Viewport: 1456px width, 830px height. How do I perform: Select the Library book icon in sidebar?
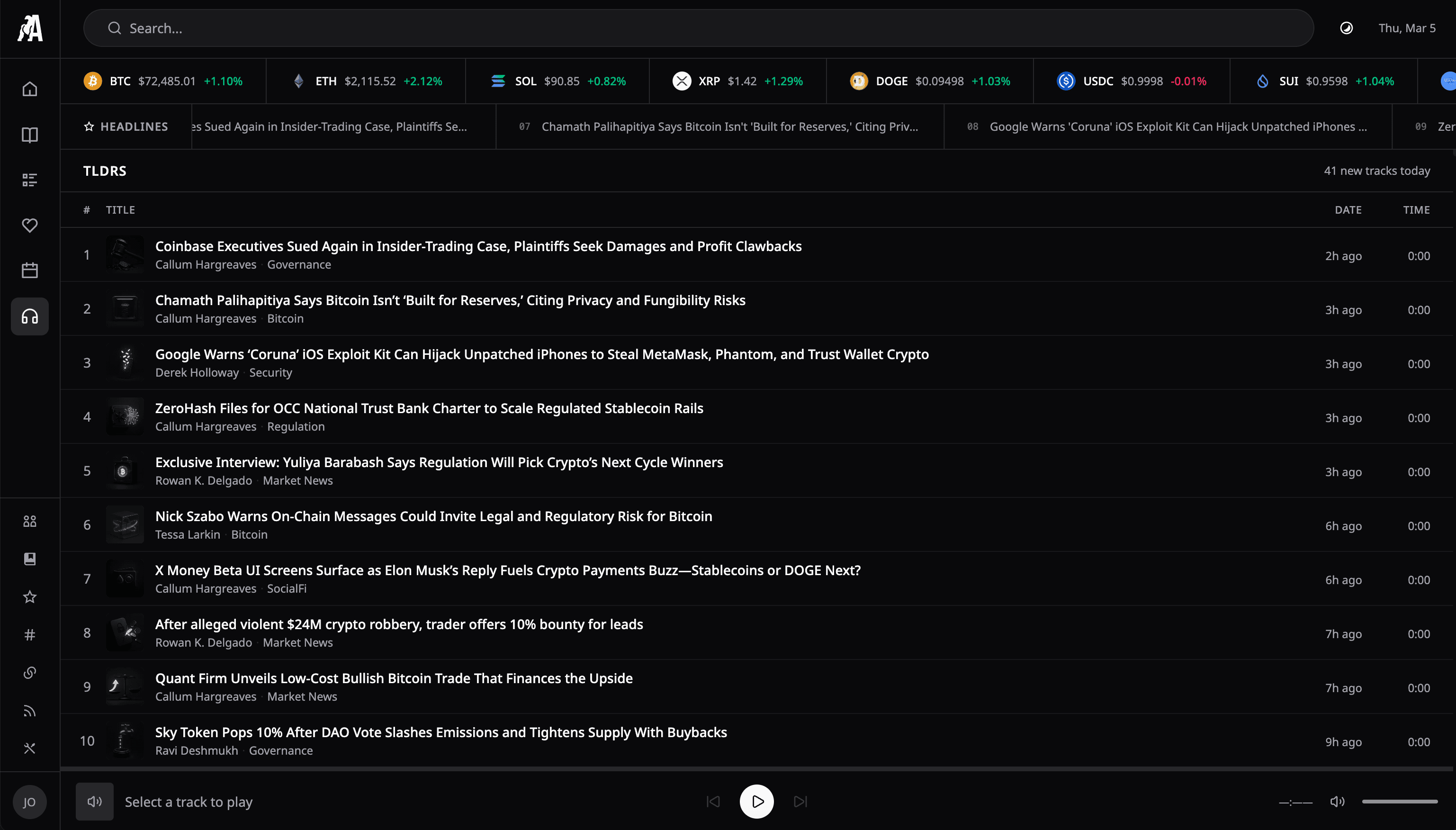pos(29,135)
